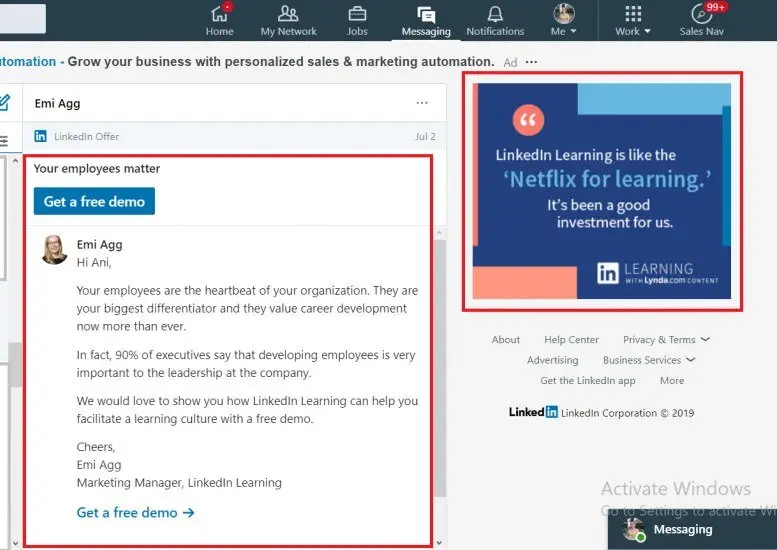This screenshot has height=550, width=777.
Task: Click the message pane scrollbar
Action: (x=440, y=368)
